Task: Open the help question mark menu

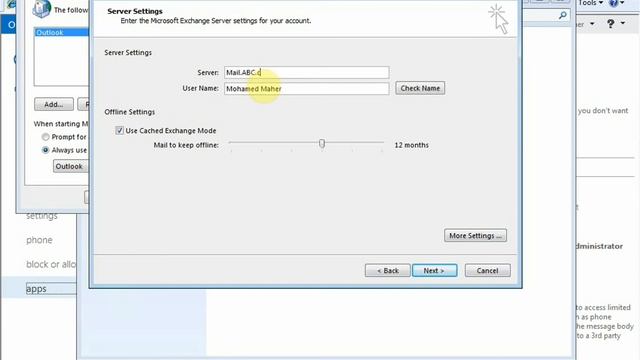Action: pyautogui.click(x=616, y=24)
